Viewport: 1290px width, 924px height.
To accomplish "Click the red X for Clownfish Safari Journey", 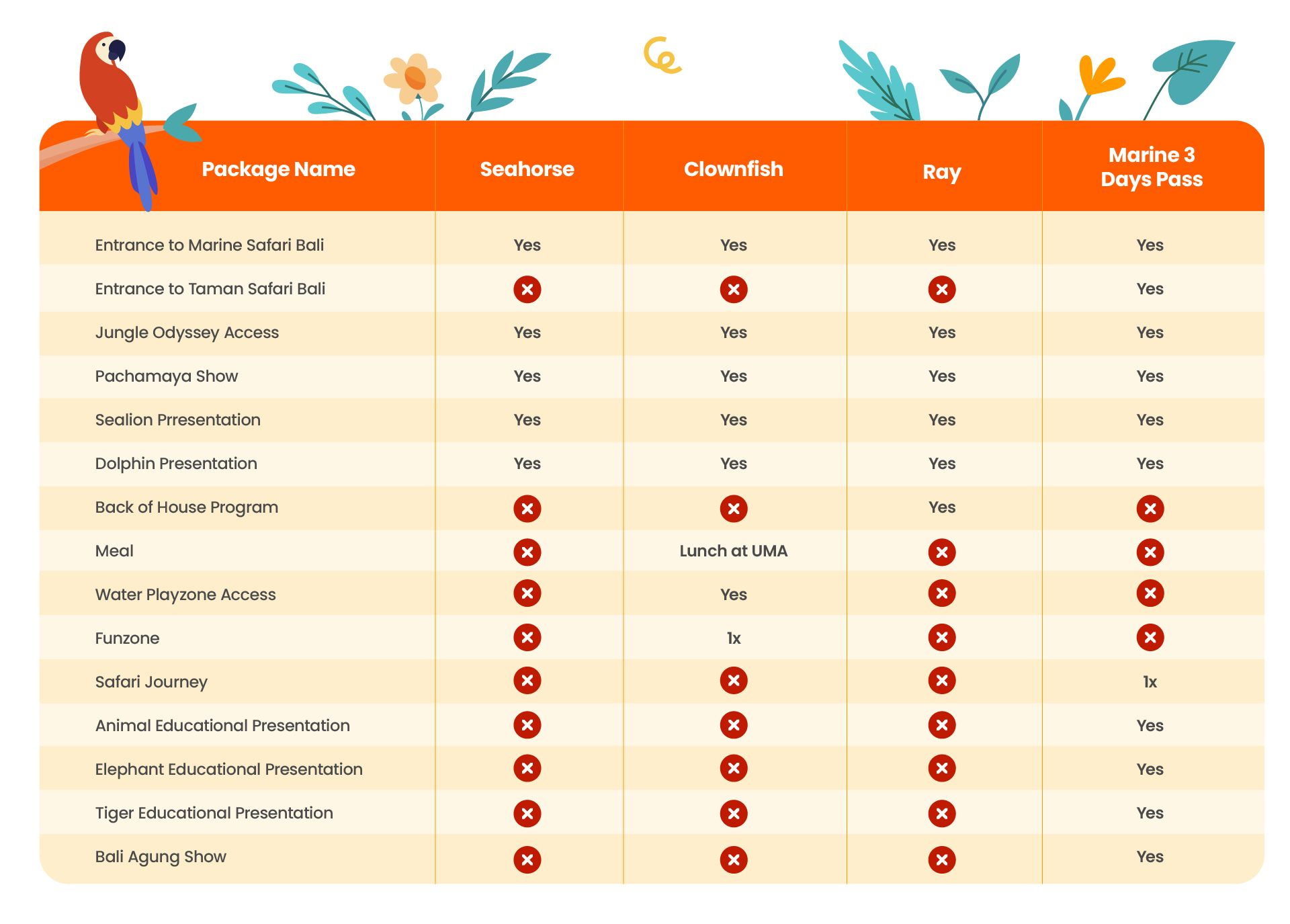I will point(733,681).
